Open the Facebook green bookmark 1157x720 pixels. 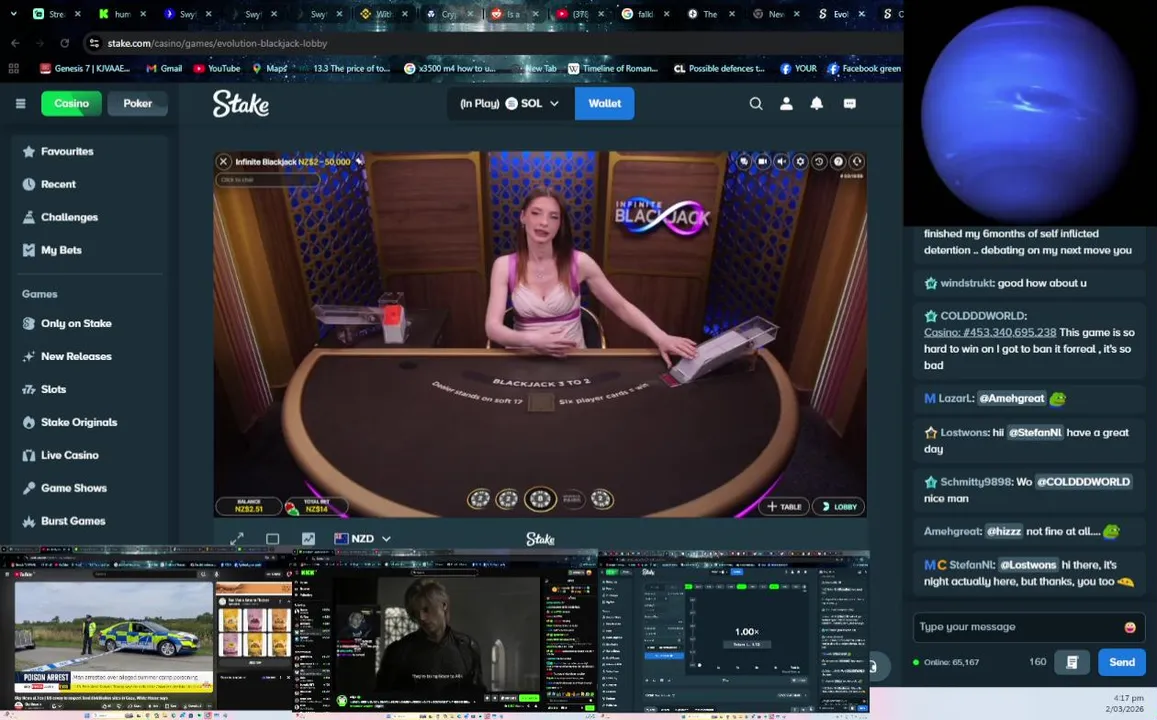coord(863,69)
